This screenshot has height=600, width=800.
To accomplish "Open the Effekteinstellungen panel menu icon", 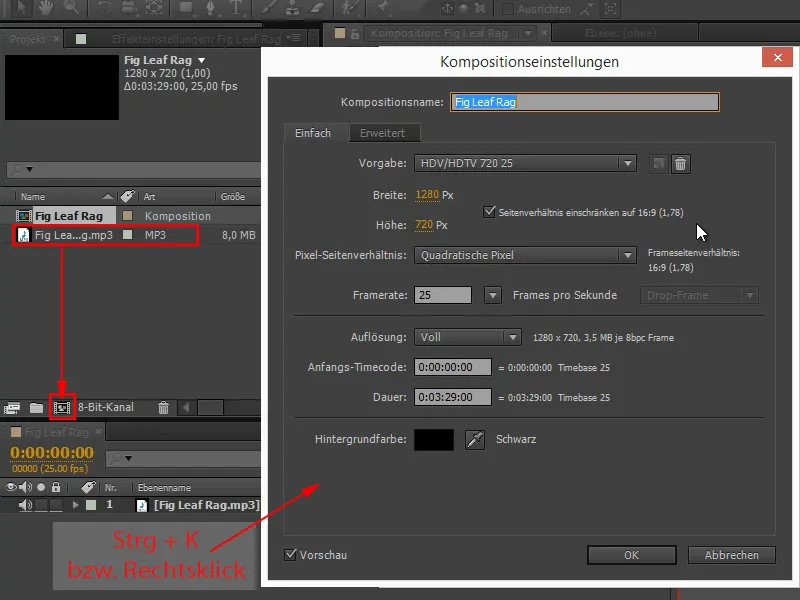I will [x=293, y=38].
